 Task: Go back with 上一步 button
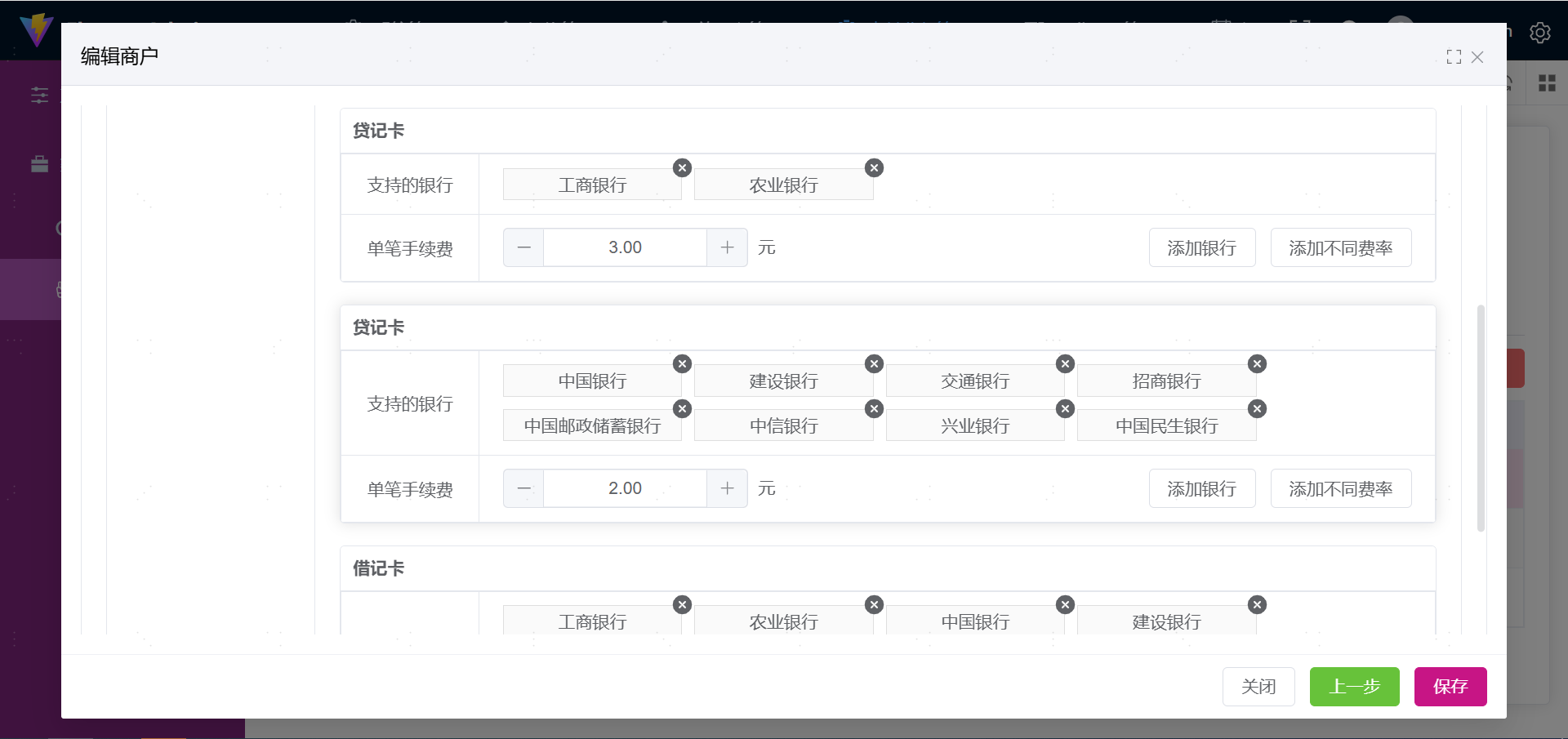pyautogui.click(x=1355, y=687)
